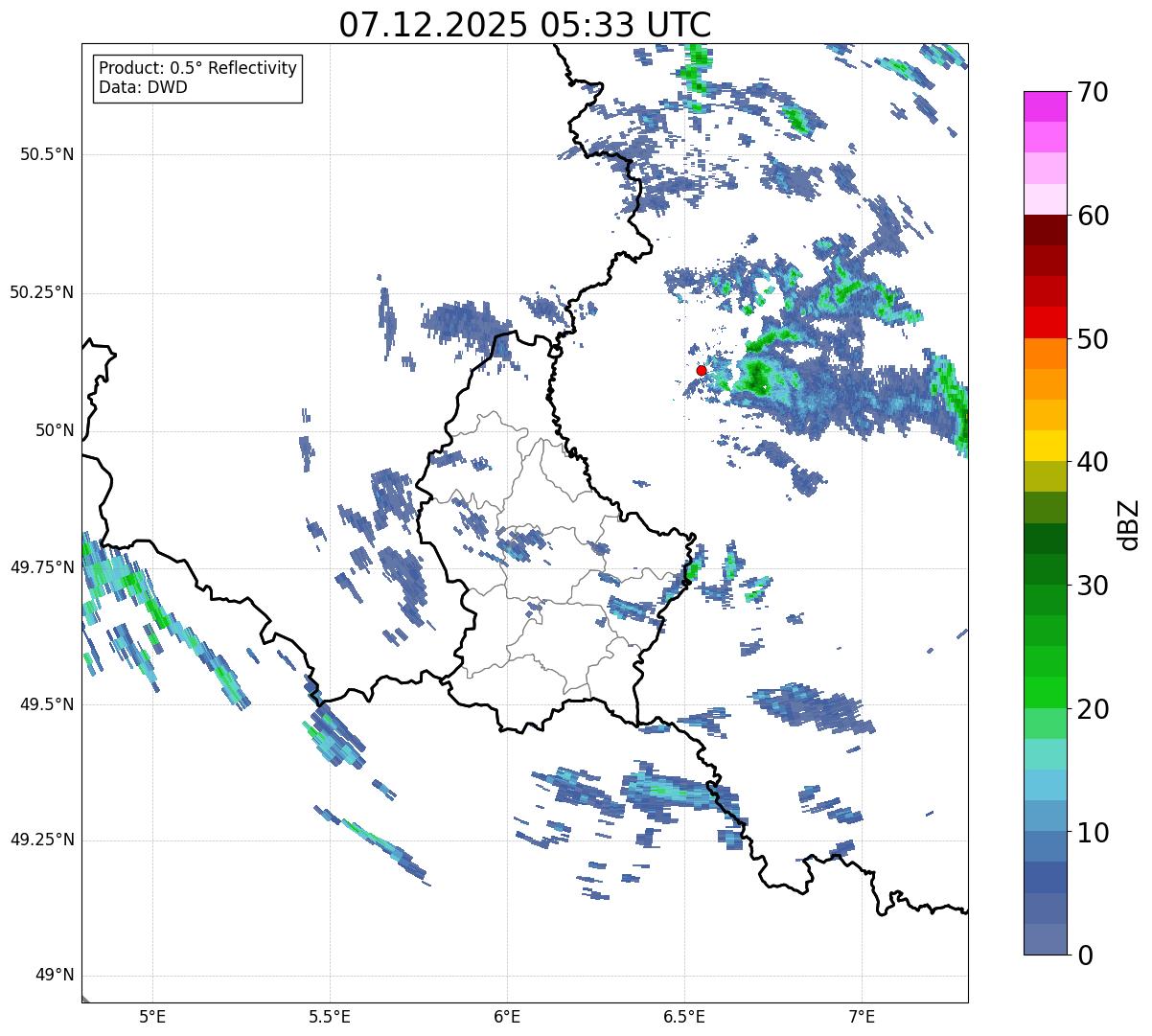
Task: Click the '50.5°N' latitude label
Action: point(47,154)
